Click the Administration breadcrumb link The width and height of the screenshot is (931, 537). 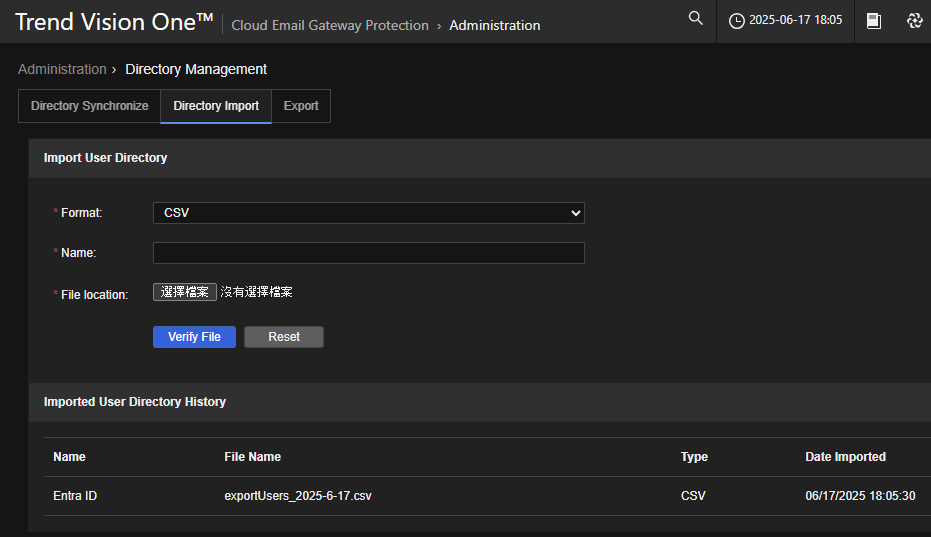62,69
